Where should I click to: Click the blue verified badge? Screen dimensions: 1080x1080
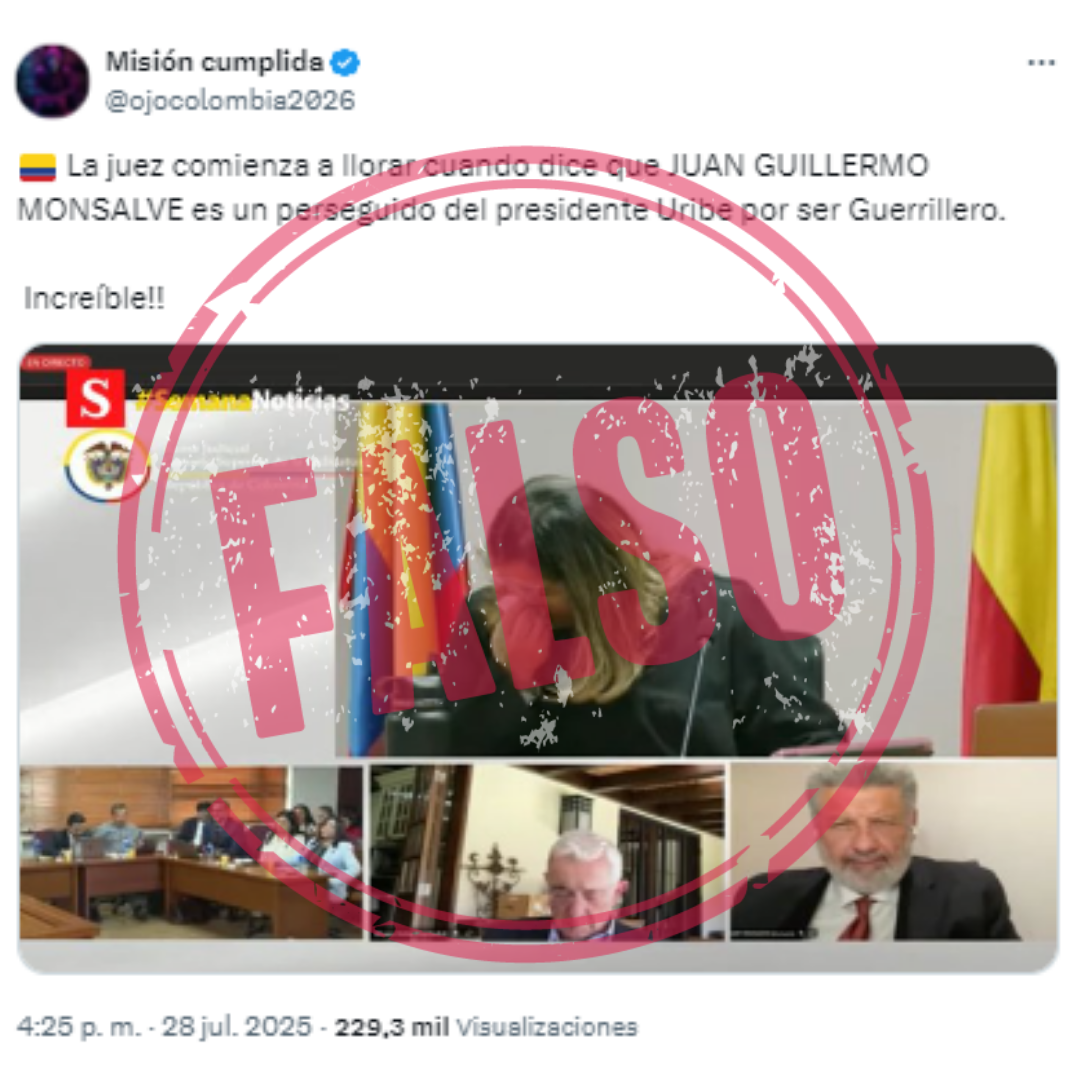(345, 63)
